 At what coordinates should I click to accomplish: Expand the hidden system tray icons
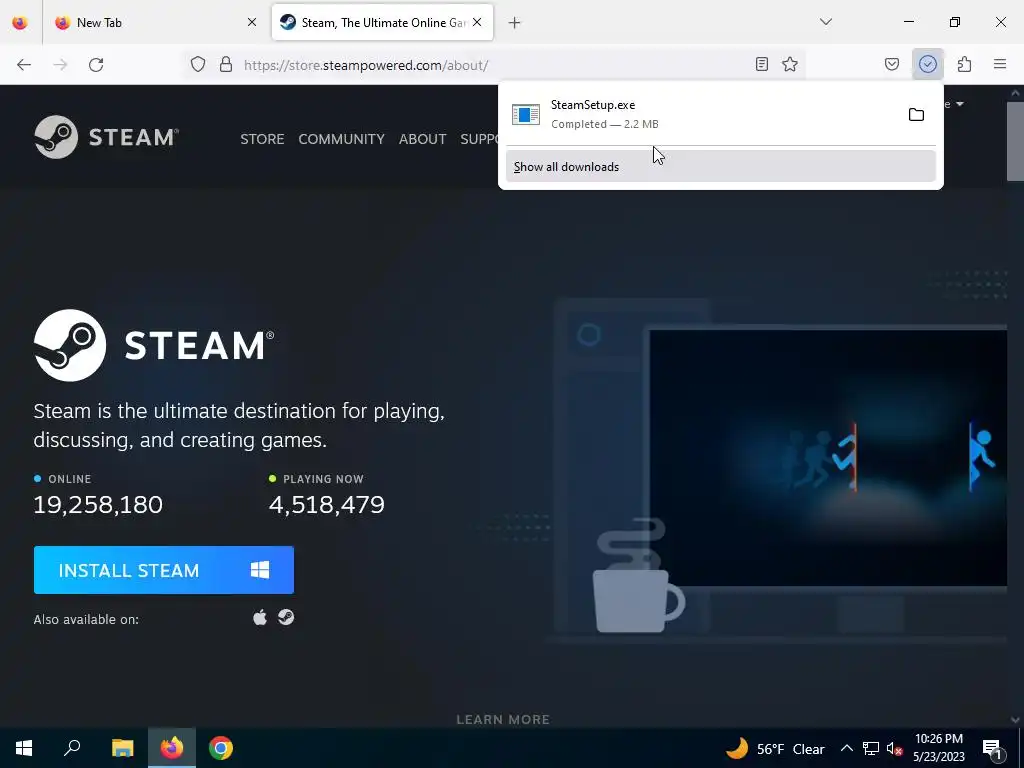[846, 748]
